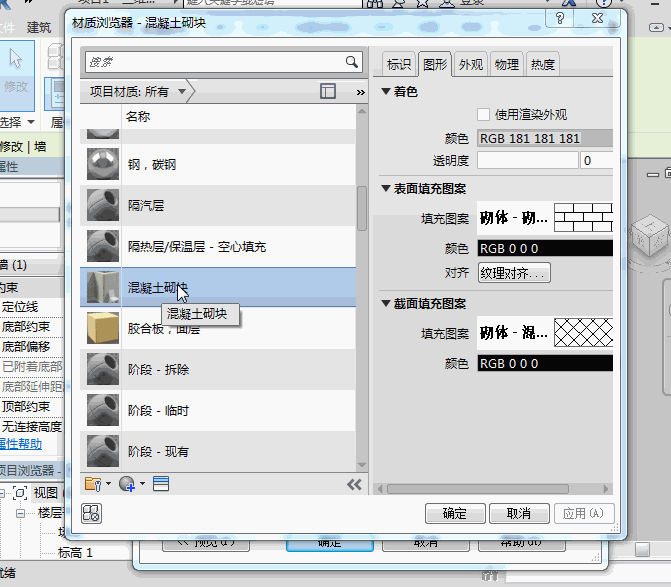Select the 隔热层/保温层 - 空心填充 material
The width and height of the screenshot is (671, 587).
(x=218, y=246)
